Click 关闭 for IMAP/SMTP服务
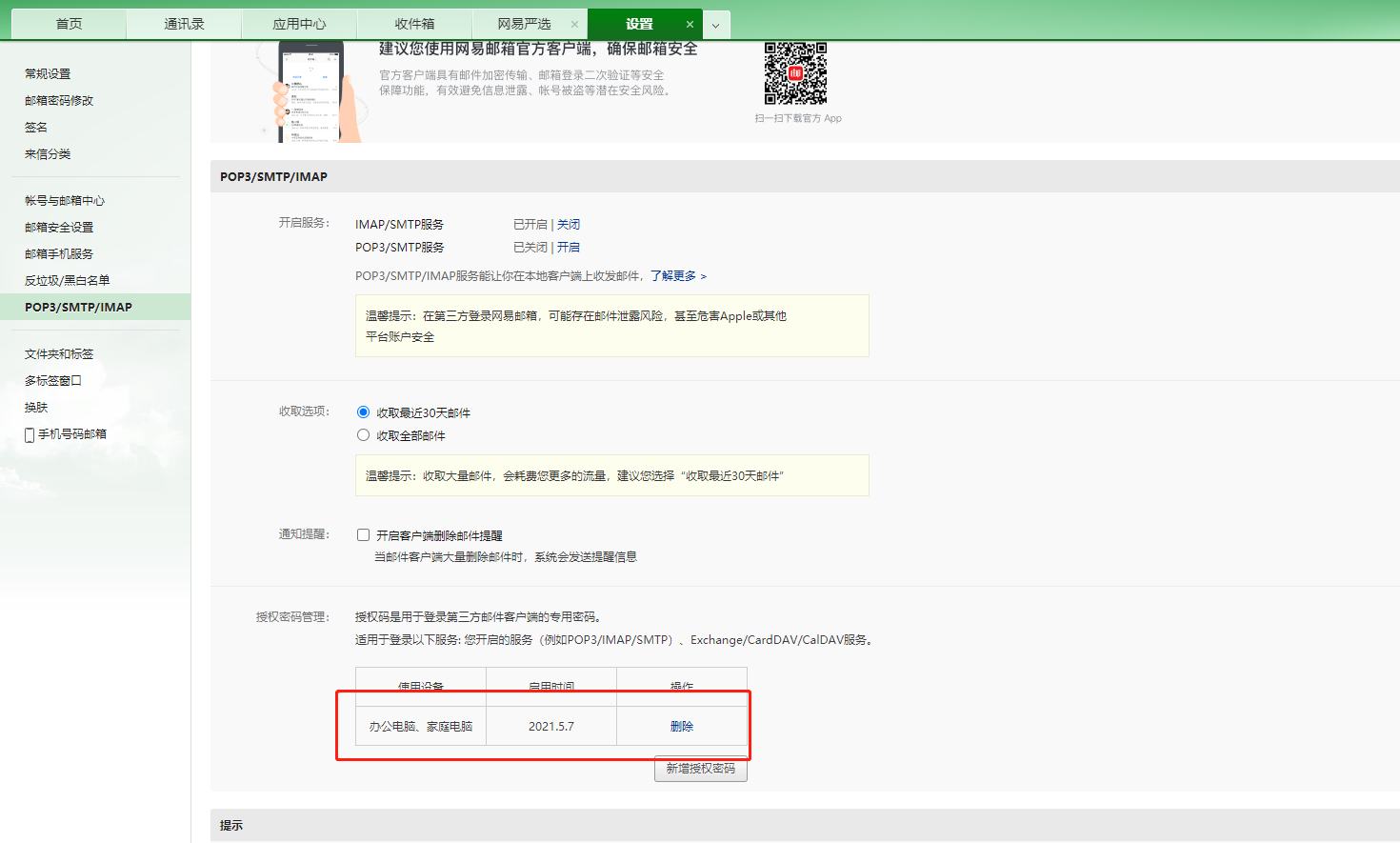The width and height of the screenshot is (1400, 843). 569,225
